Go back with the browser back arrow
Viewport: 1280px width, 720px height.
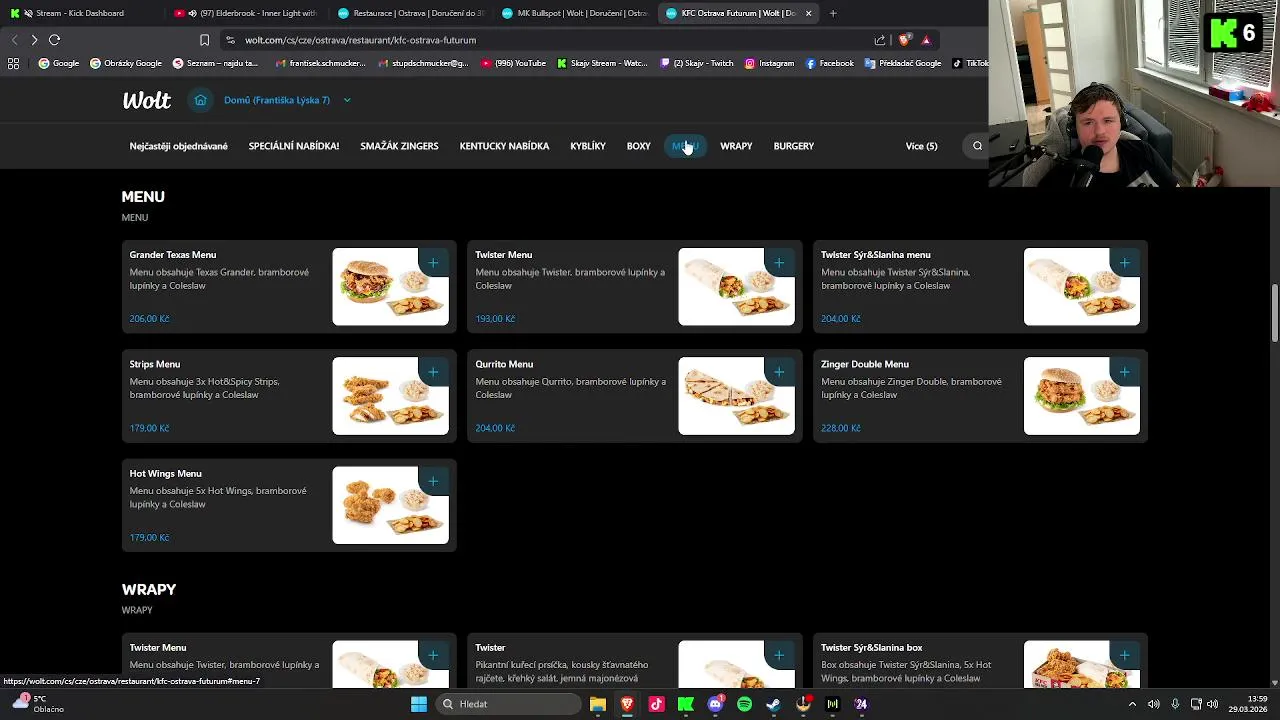(x=14, y=40)
